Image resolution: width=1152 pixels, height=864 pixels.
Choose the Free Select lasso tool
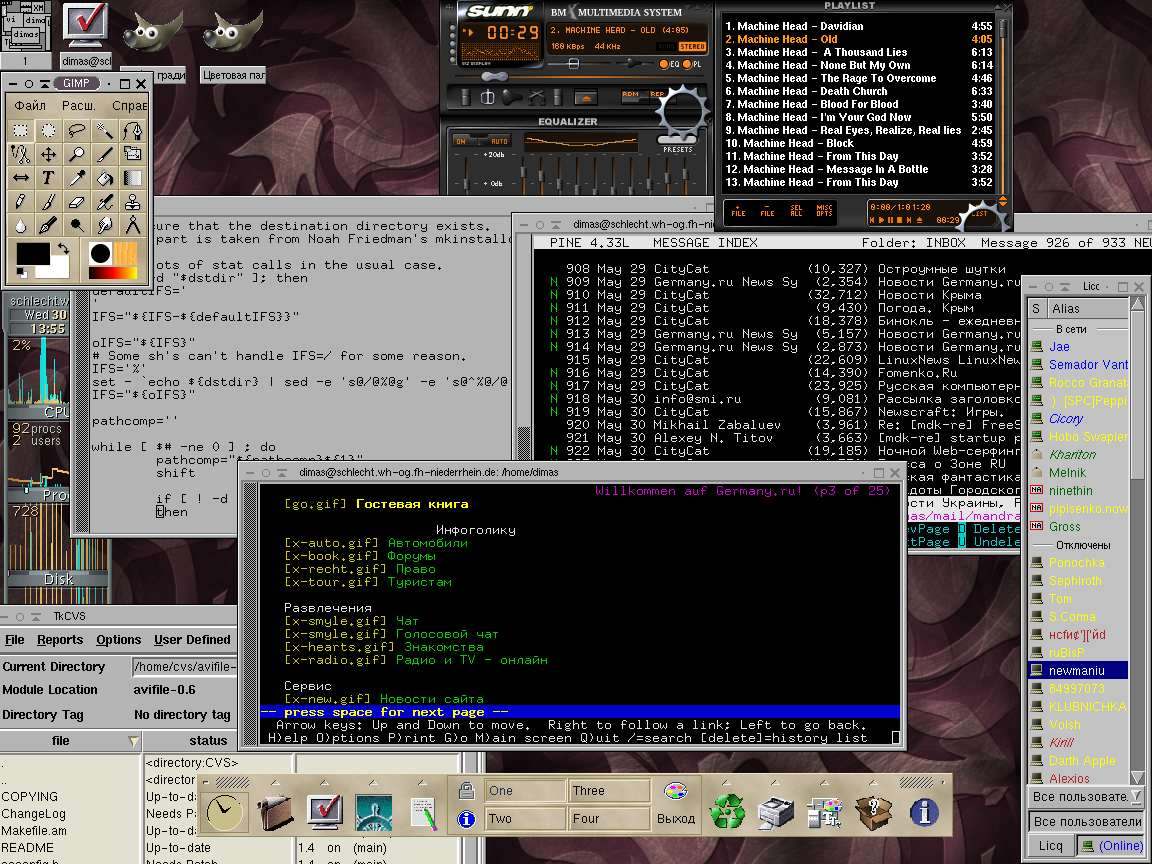click(x=76, y=131)
